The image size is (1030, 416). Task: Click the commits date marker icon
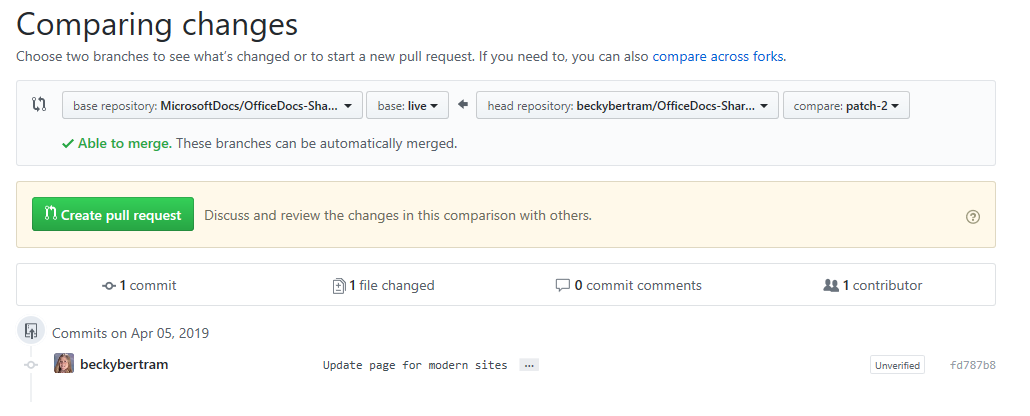pyautogui.click(x=31, y=330)
